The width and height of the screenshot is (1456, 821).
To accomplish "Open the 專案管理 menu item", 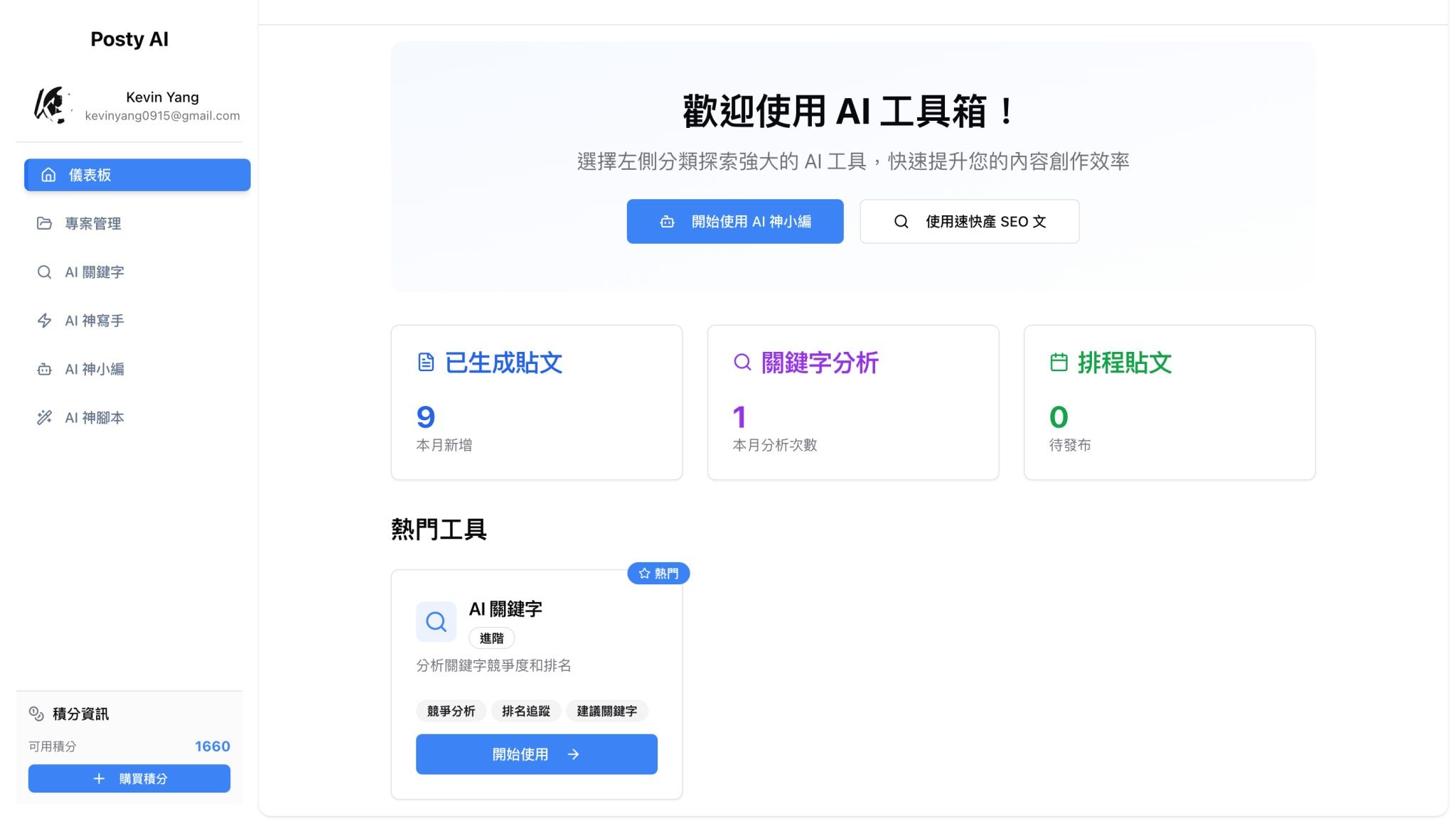I will [92, 223].
